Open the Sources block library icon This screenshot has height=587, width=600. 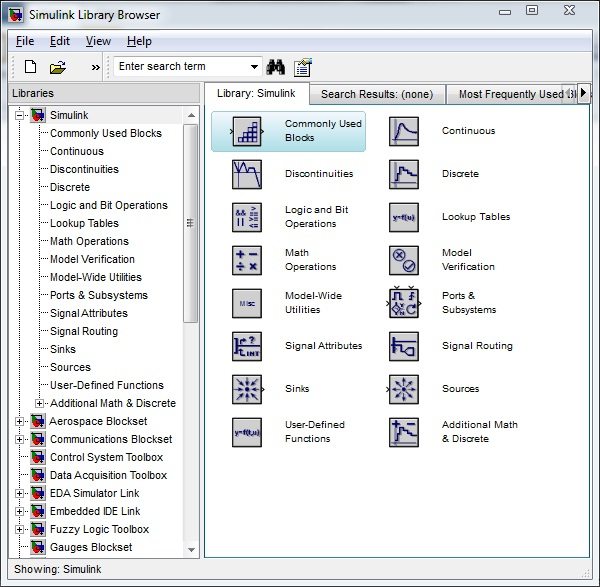point(404,389)
